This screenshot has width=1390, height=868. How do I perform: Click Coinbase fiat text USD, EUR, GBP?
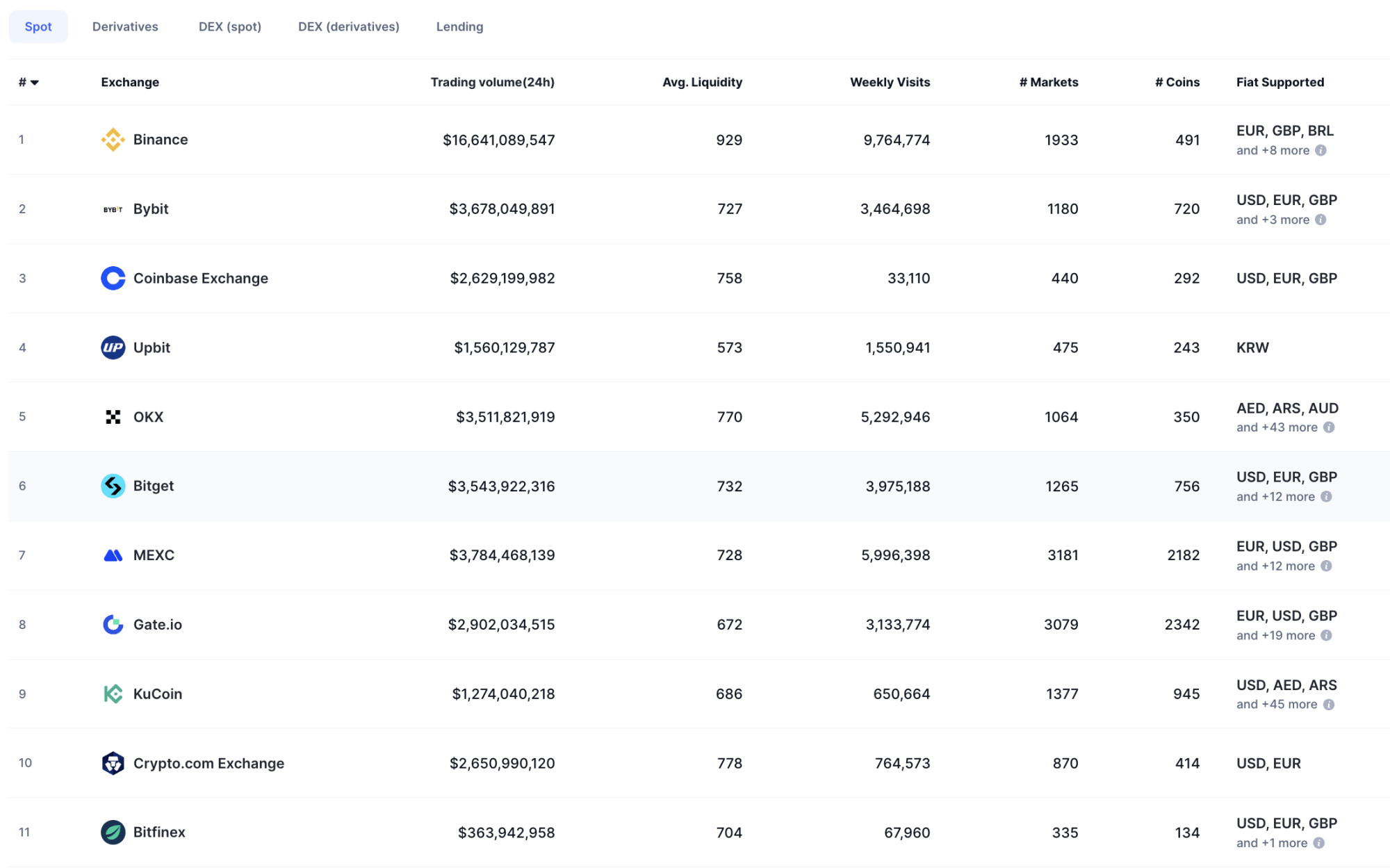pos(1286,278)
